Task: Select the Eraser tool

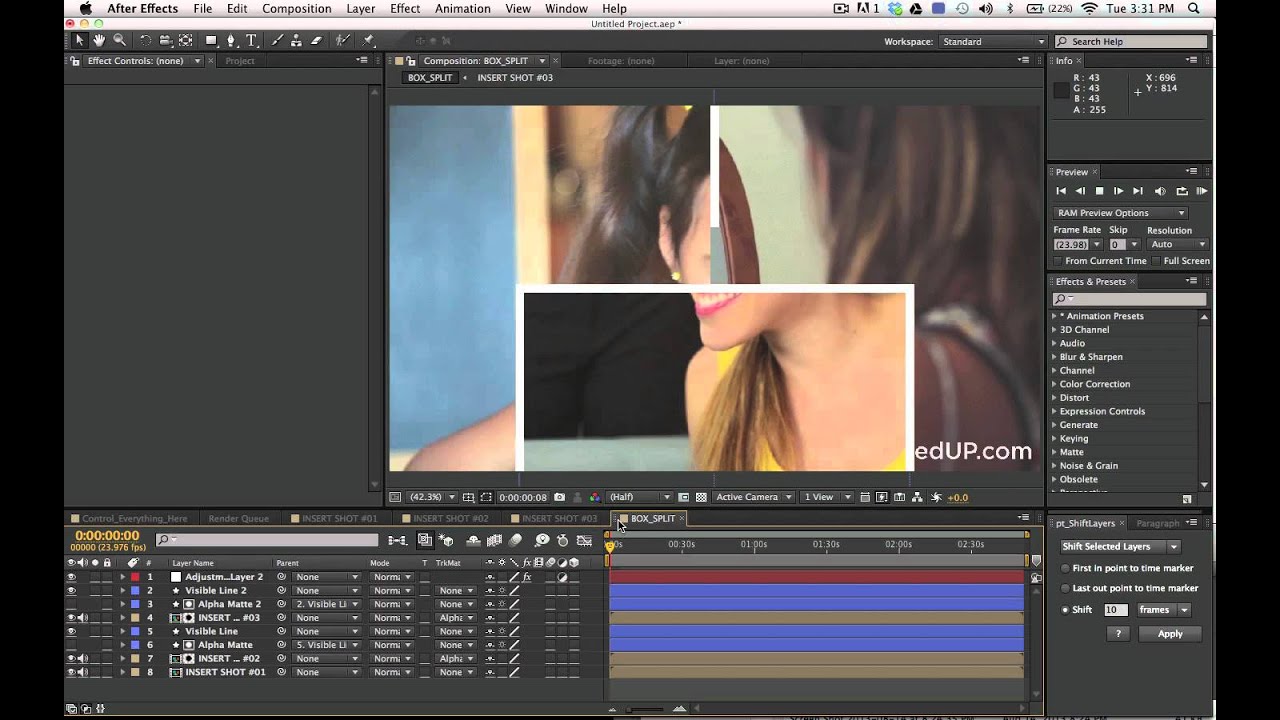Action: coord(317,41)
